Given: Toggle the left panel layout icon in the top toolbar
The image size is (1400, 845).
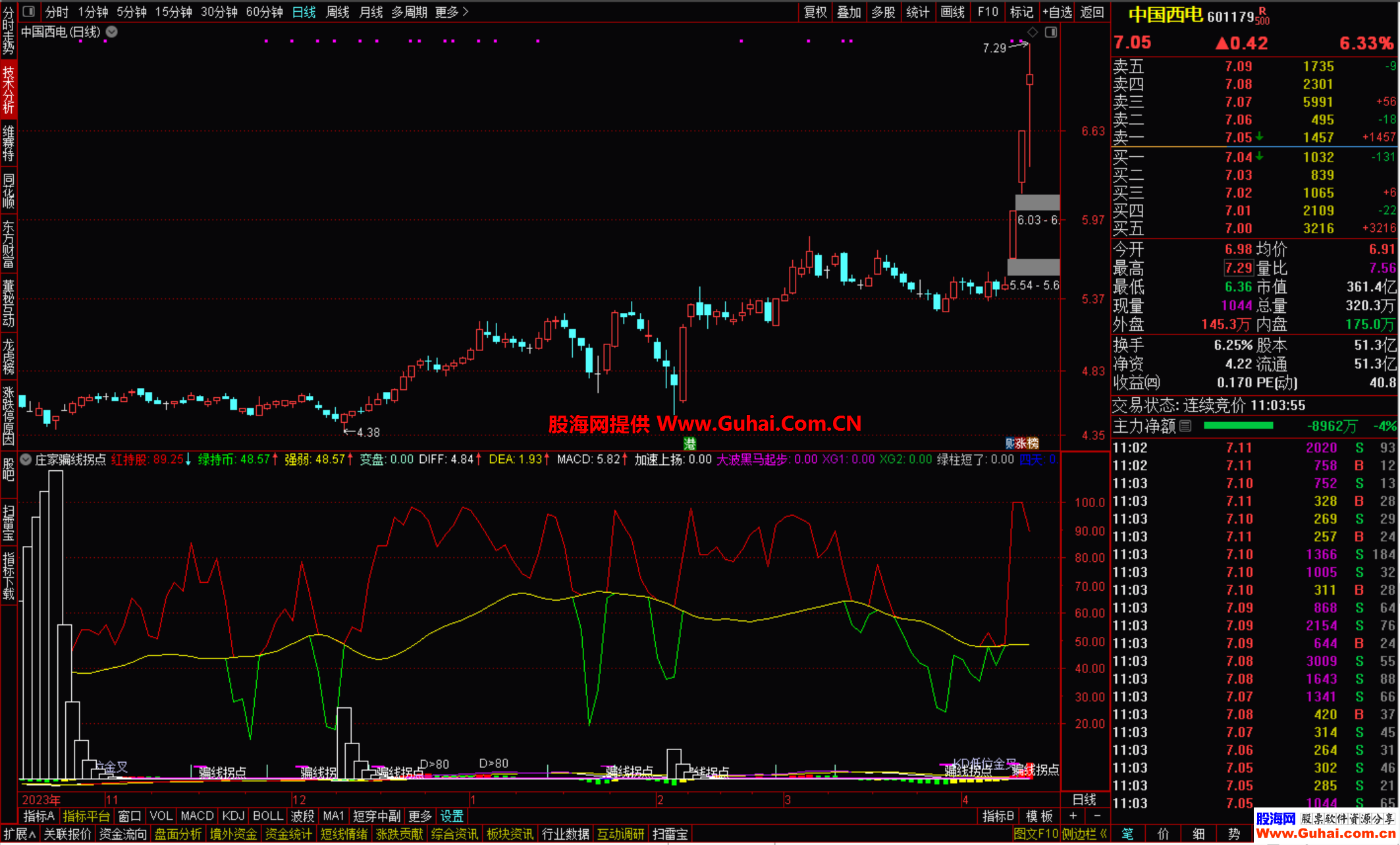Looking at the screenshot, I should [29, 11].
